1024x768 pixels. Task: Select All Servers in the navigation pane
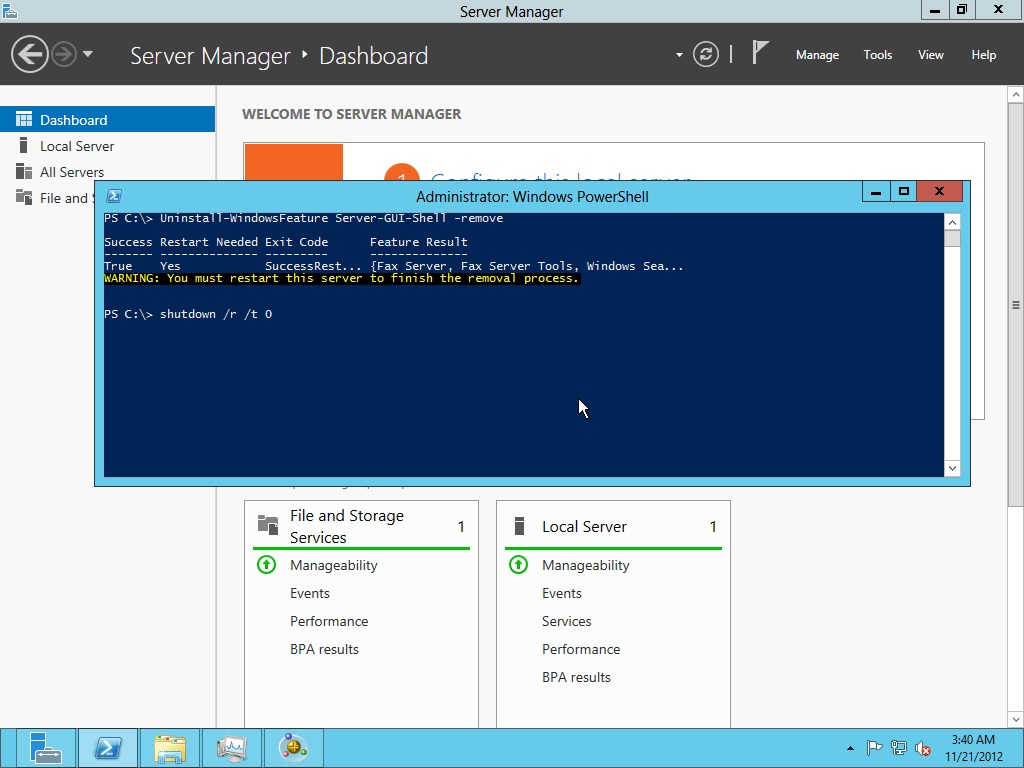70,172
